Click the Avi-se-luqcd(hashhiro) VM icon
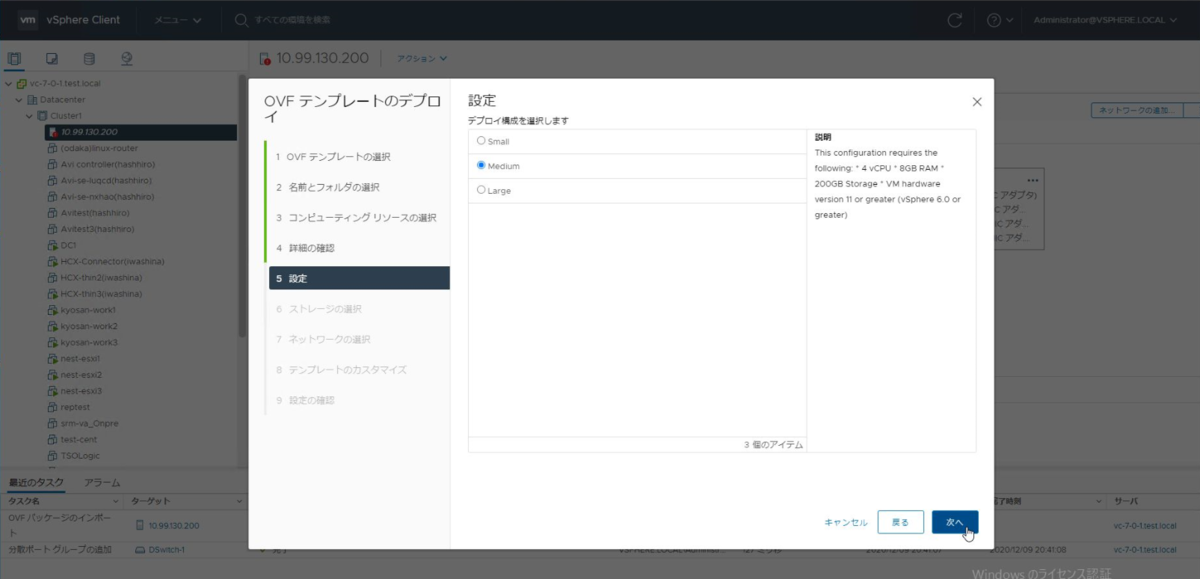The width and height of the screenshot is (1200, 579). (x=53, y=180)
